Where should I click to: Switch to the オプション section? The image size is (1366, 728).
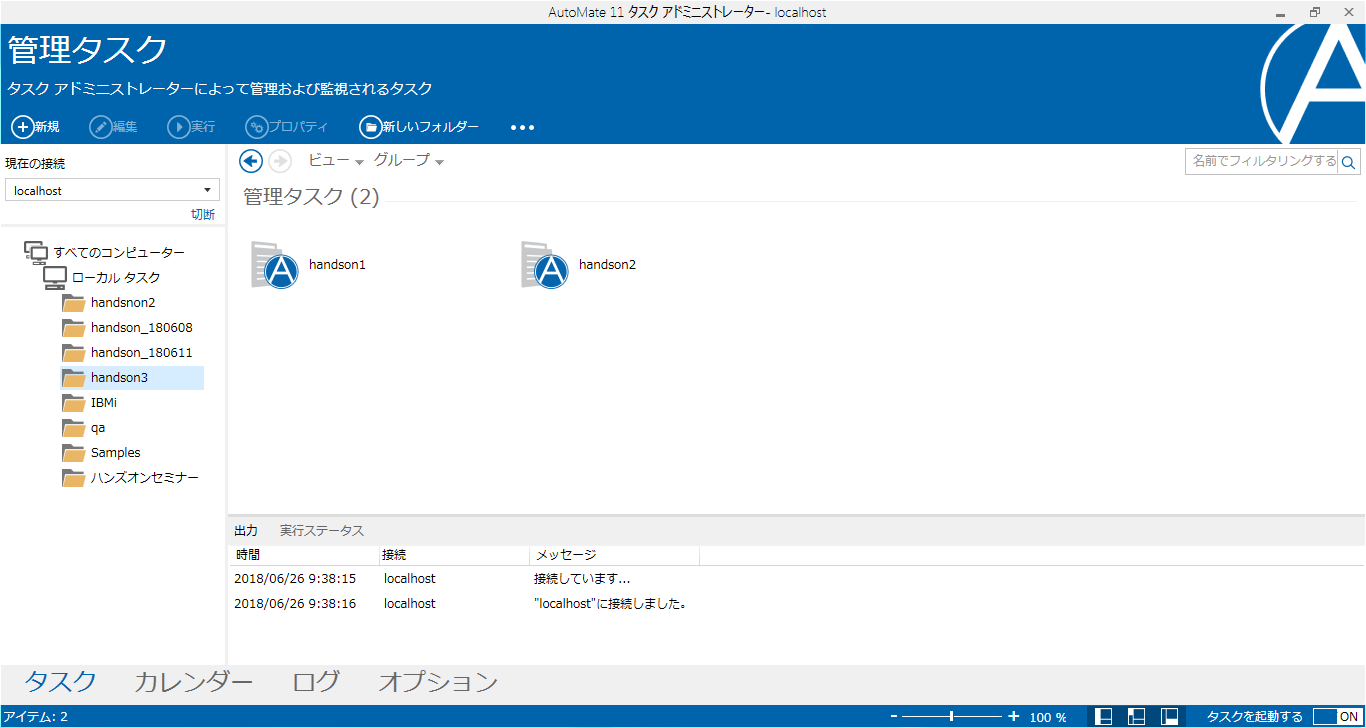438,682
